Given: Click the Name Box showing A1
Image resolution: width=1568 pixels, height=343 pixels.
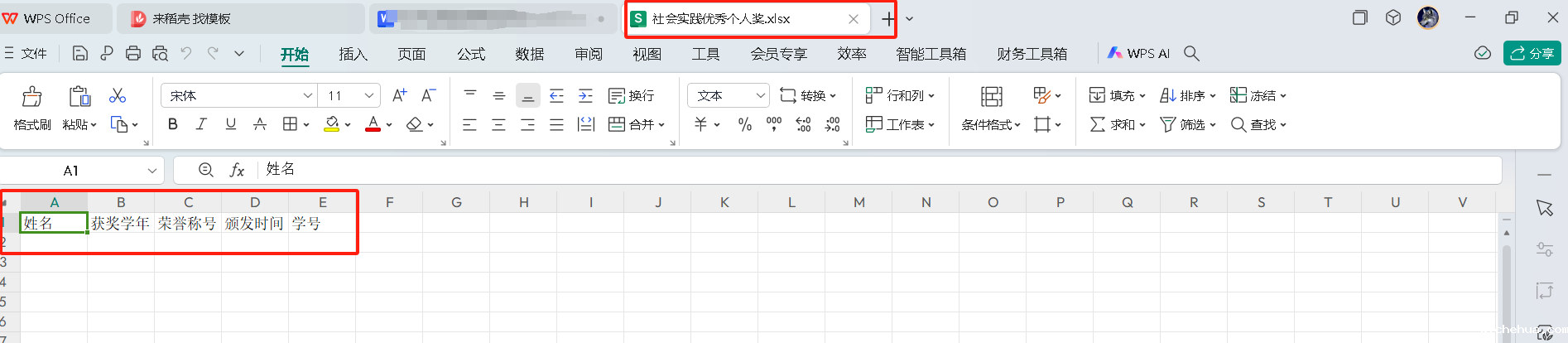Looking at the screenshot, I should tap(81, 170).
